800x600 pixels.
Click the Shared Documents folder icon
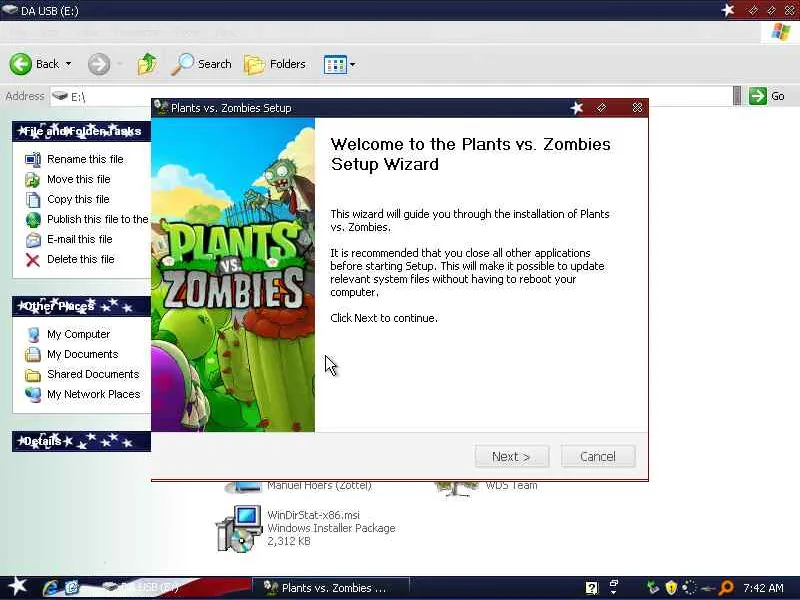[x=33, y=375]
